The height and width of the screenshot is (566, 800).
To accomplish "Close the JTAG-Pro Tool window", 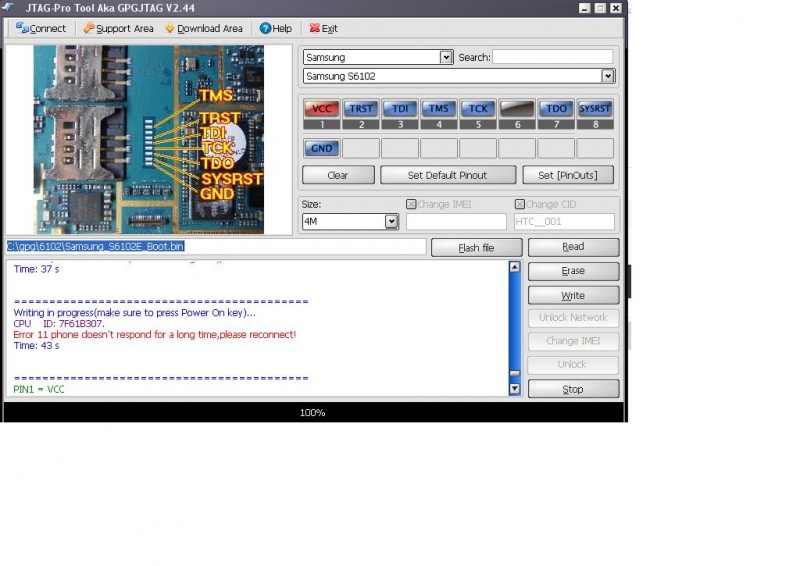I will coord(616,8).
